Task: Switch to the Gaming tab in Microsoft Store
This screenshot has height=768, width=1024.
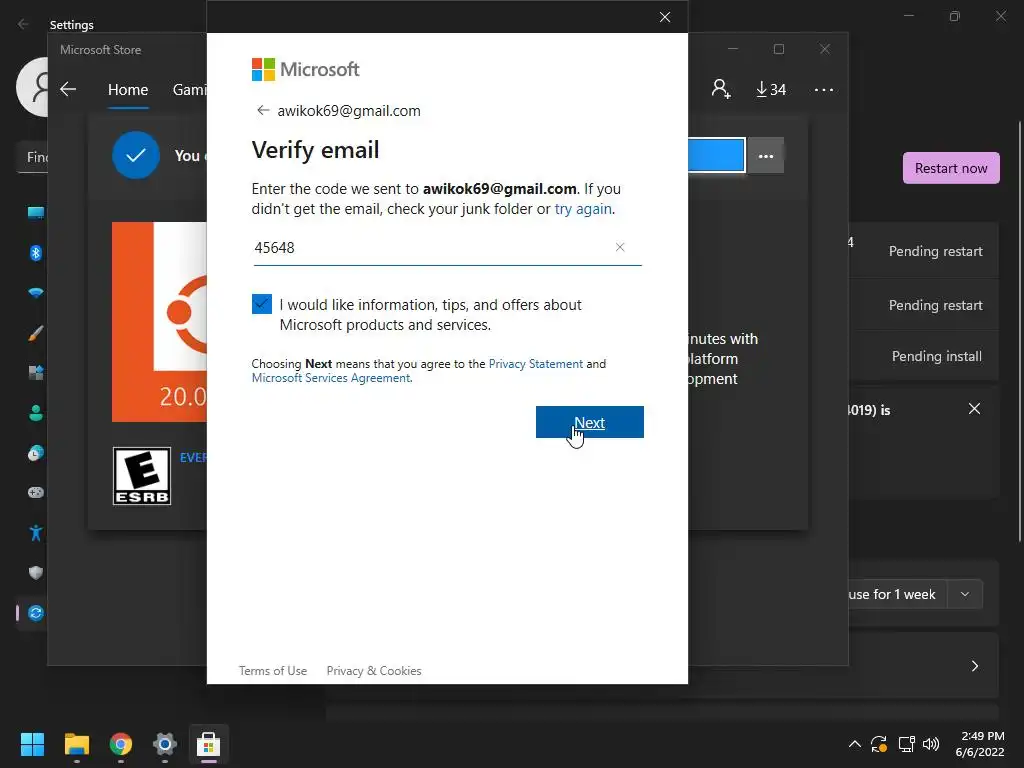Action: point(189,89)
